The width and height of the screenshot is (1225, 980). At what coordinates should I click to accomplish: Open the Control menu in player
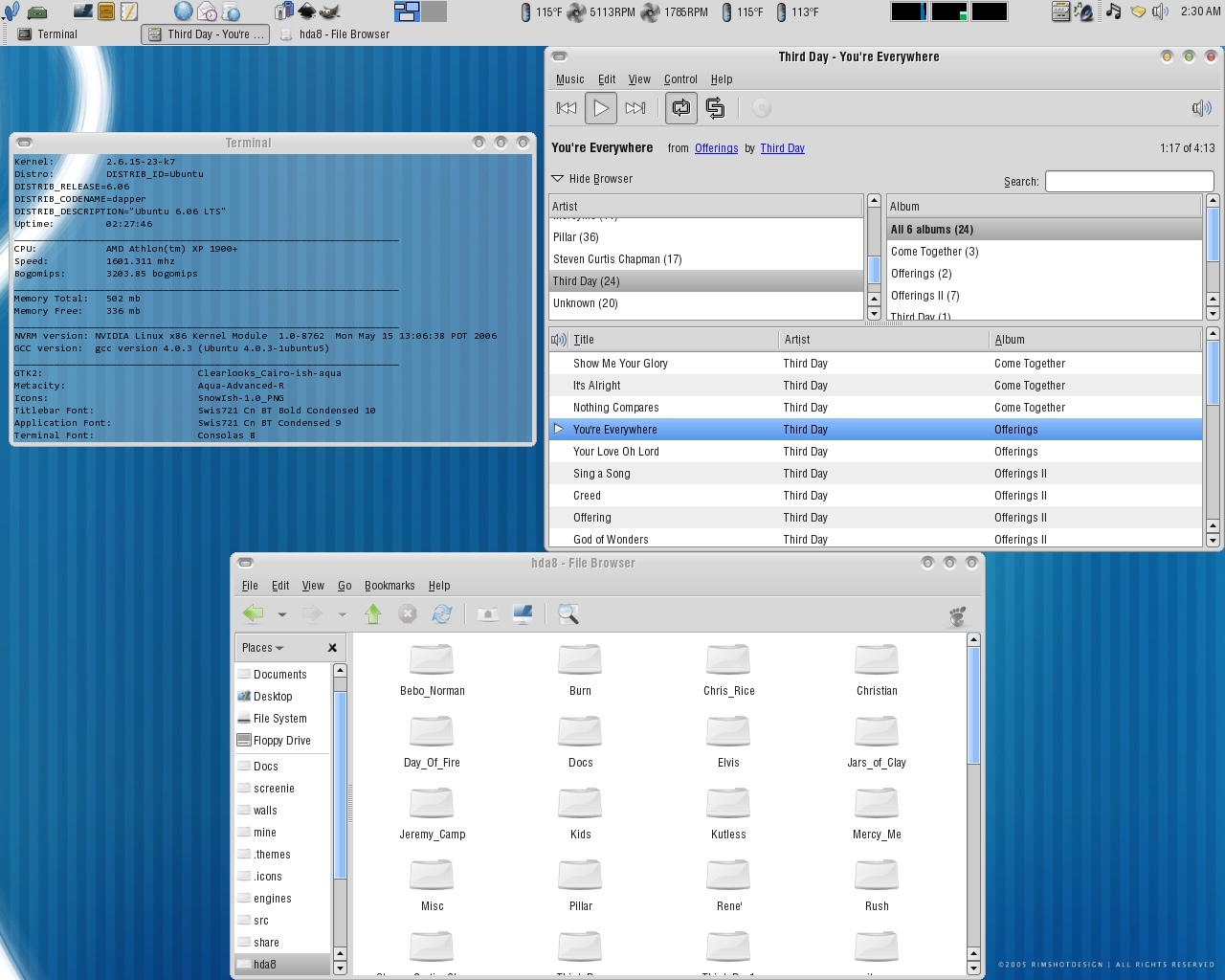point(680,79)
